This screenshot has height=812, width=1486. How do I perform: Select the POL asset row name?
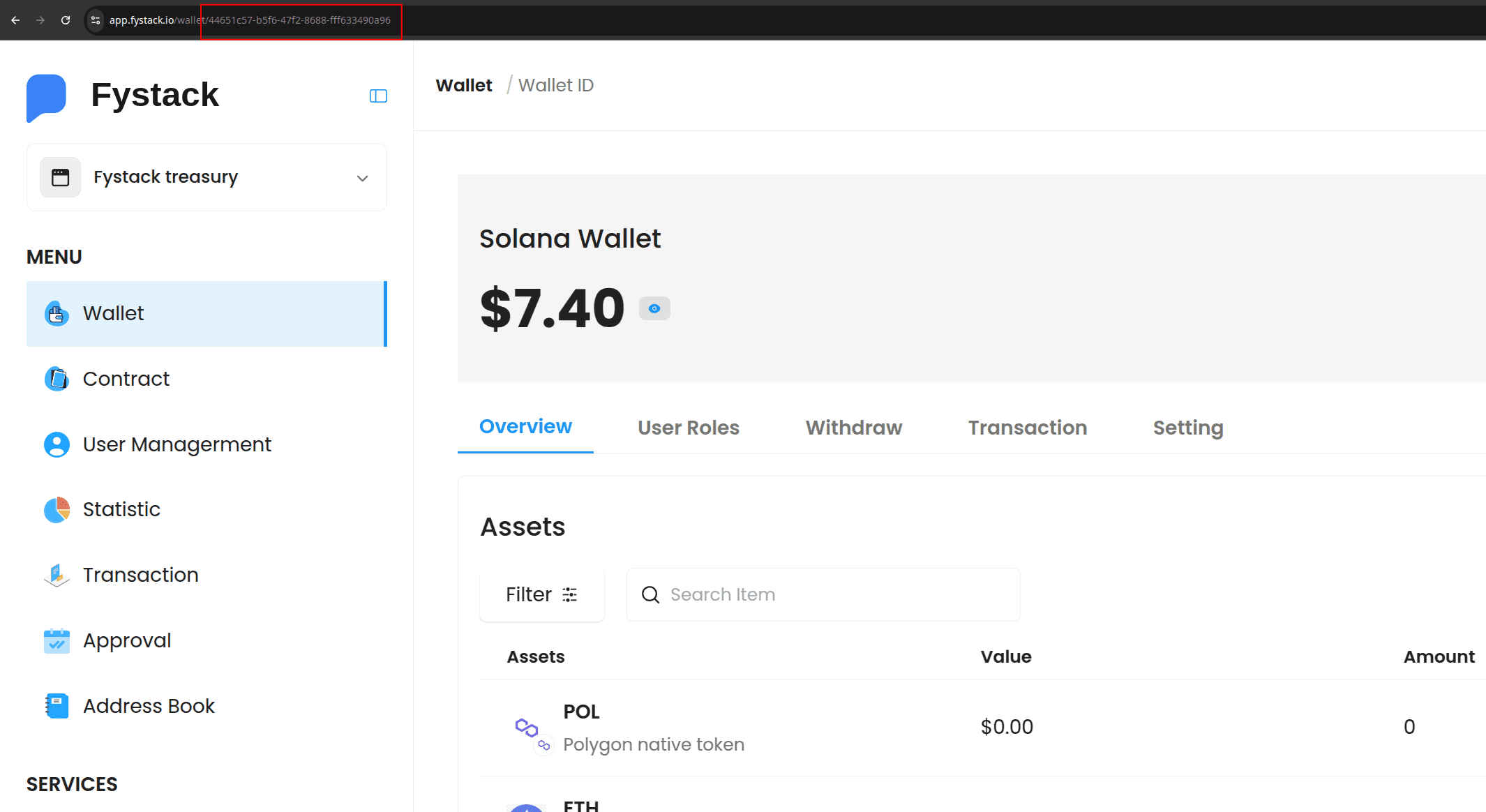click(x=581, y=712)
